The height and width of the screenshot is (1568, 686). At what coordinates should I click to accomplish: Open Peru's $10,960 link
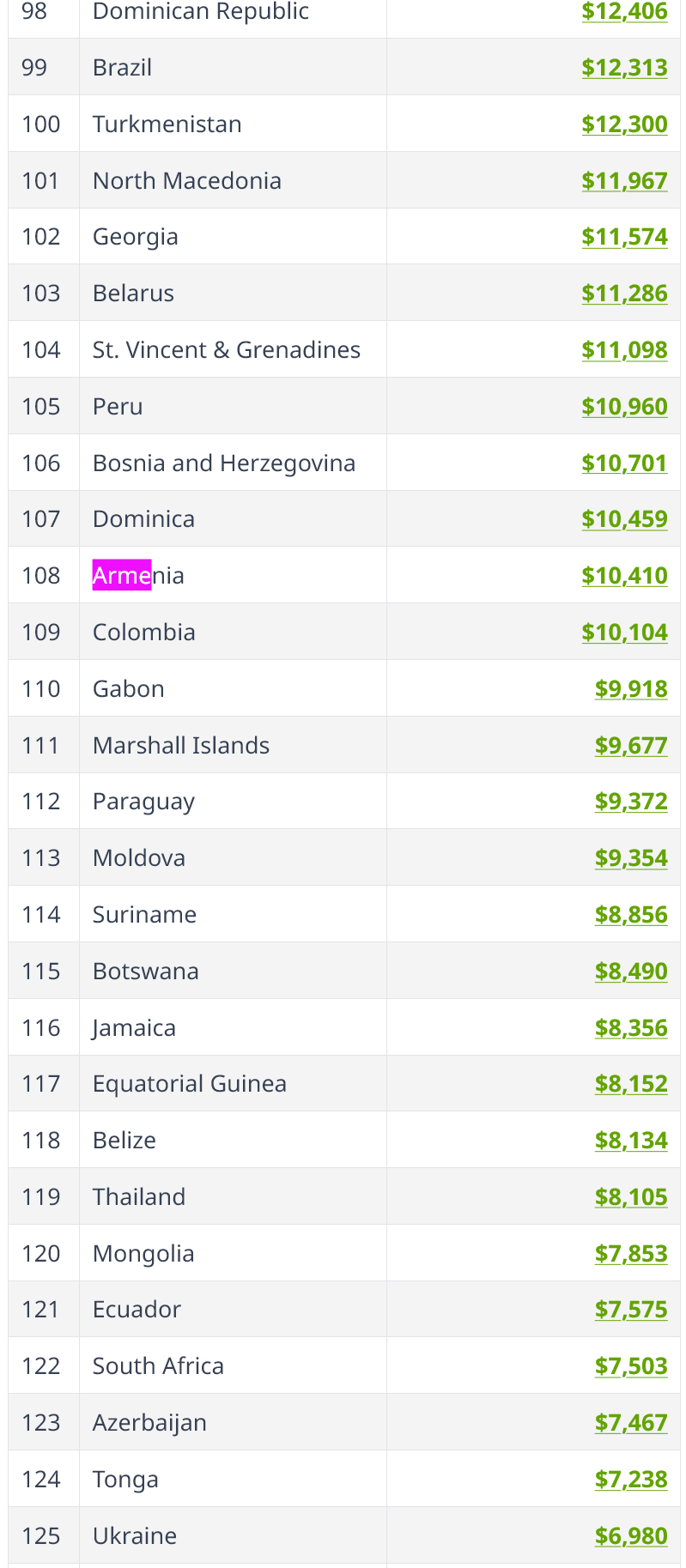click(624, 407)
